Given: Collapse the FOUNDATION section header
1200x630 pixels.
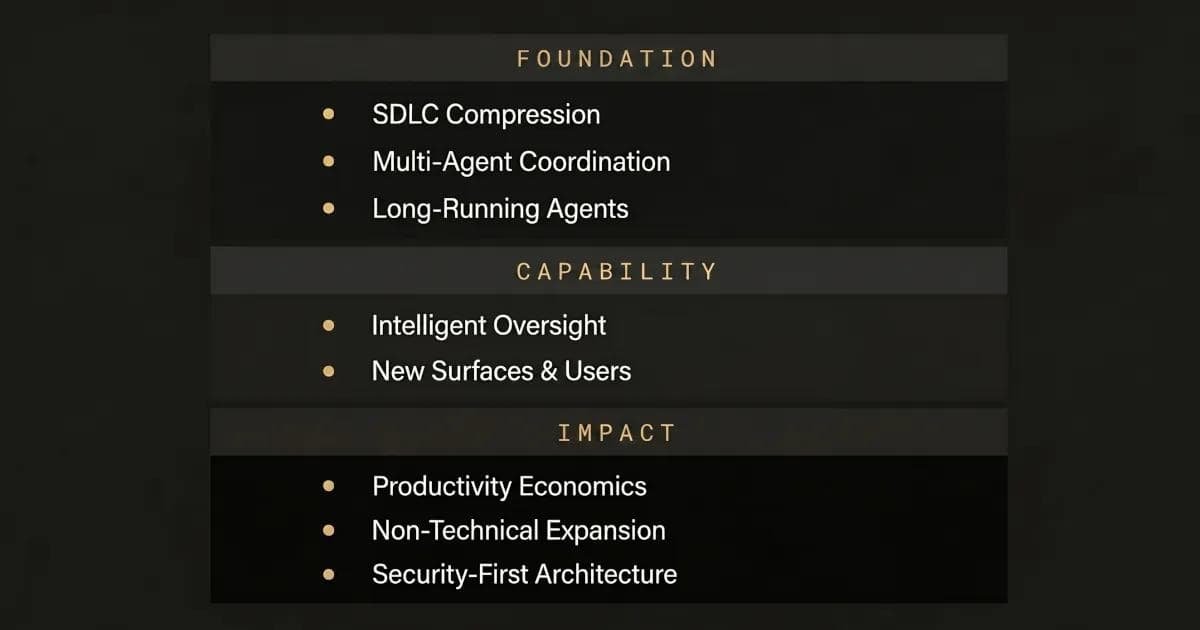Looking at the screenshot, I should [x=616, y=58].
